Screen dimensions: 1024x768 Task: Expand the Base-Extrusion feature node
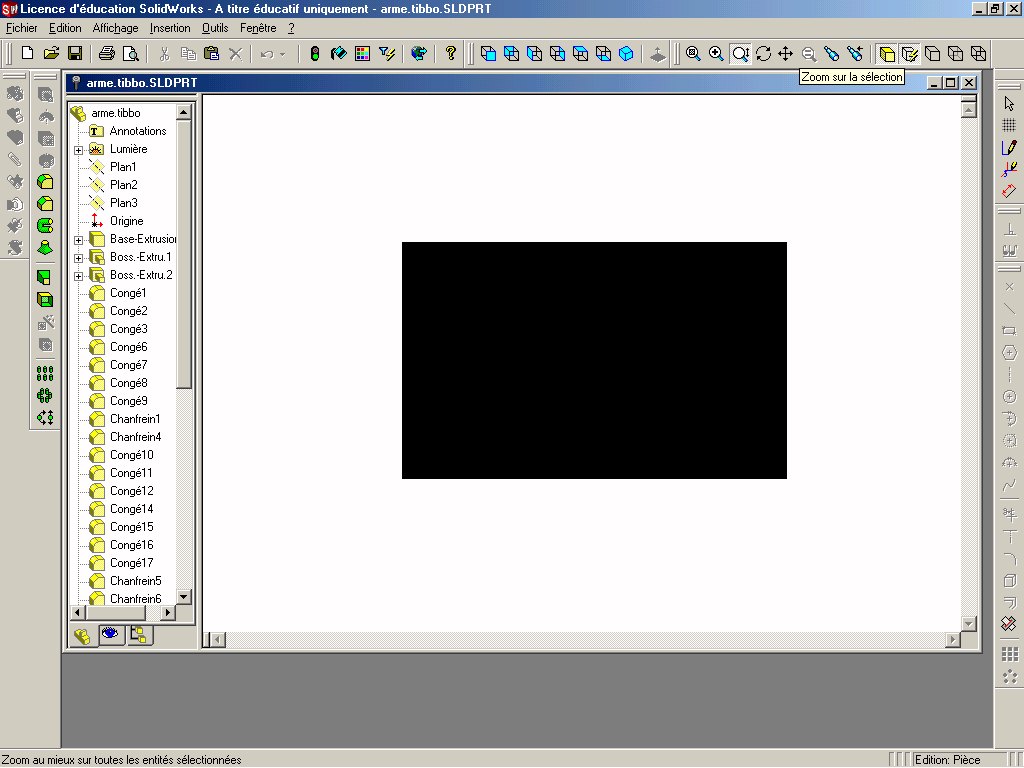(78, 240)
